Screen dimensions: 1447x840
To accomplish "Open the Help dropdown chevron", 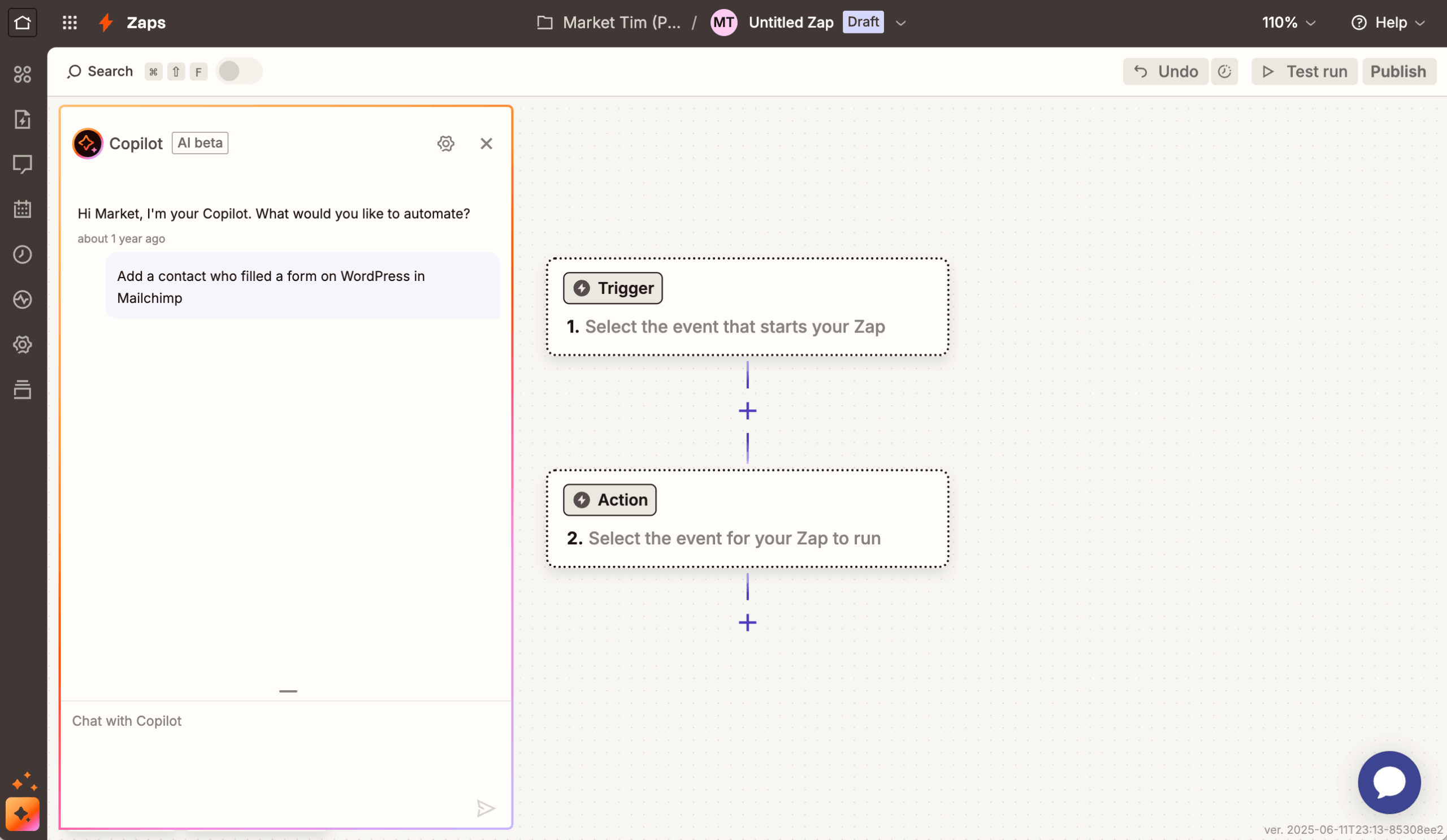I will (x=1420, y=23).
